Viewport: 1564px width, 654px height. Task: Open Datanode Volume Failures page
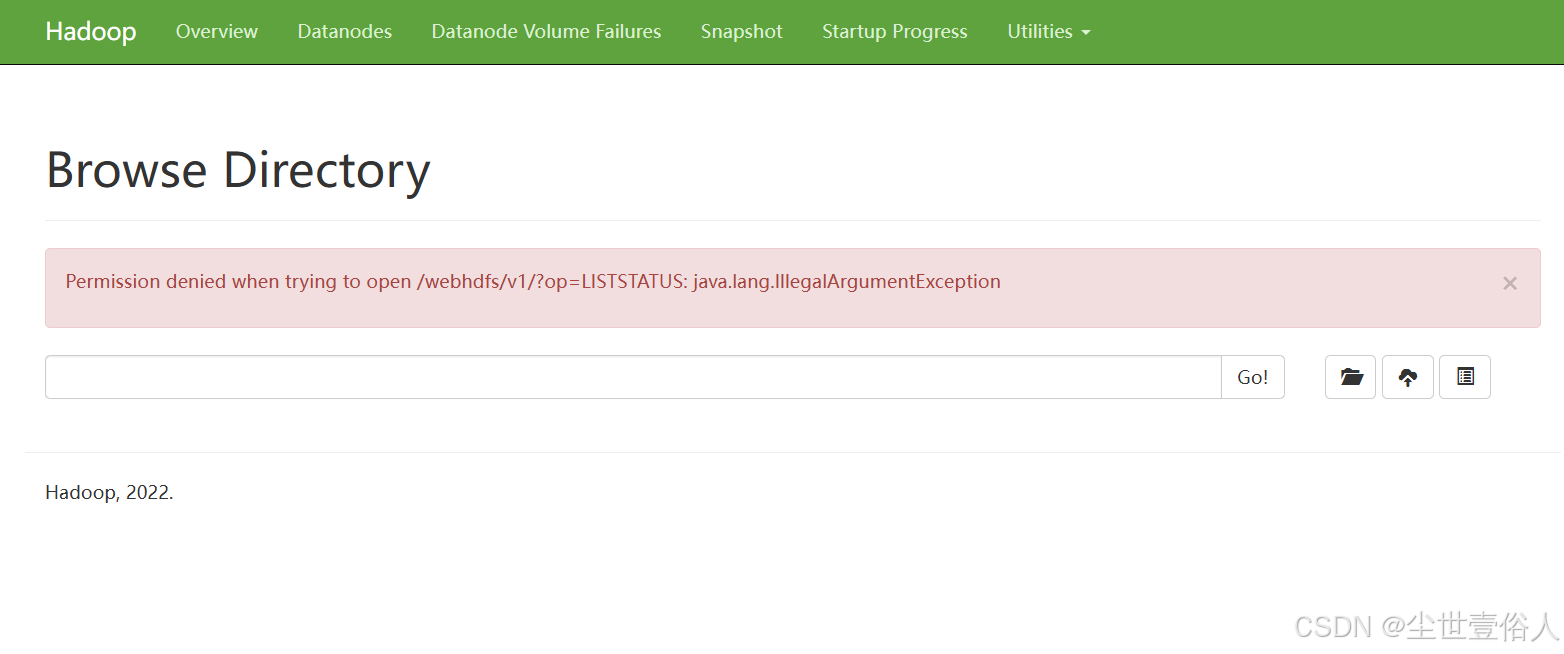click(546, 32)
